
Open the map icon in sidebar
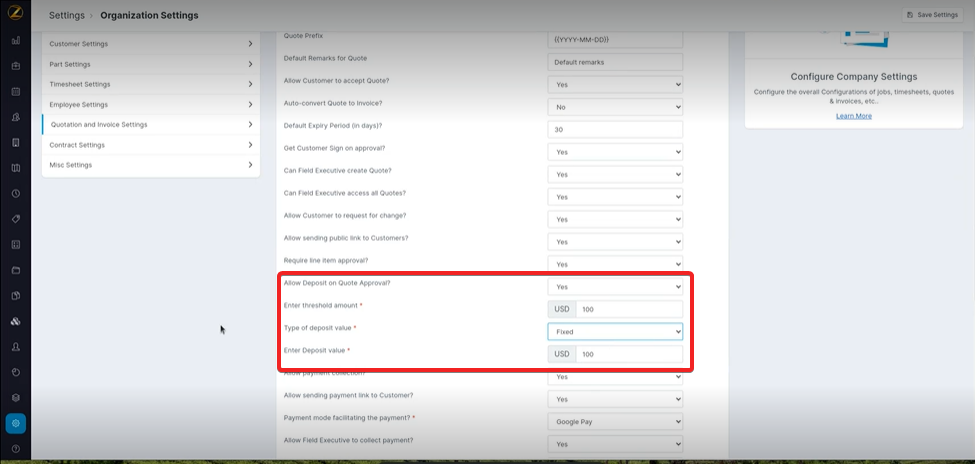(x=16, y=168)
